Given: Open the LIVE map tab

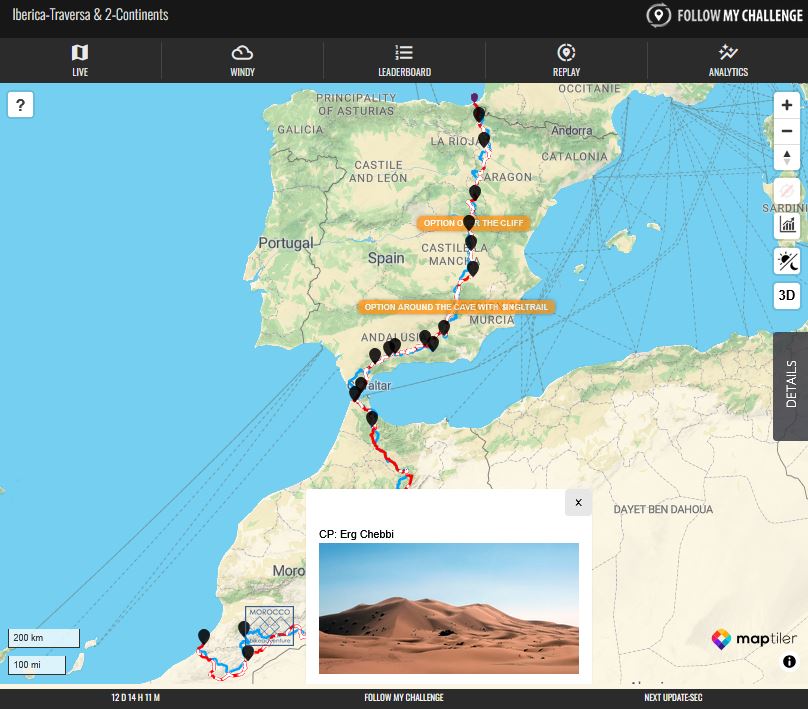Looking at the screenshot, I should coord(80,60).
